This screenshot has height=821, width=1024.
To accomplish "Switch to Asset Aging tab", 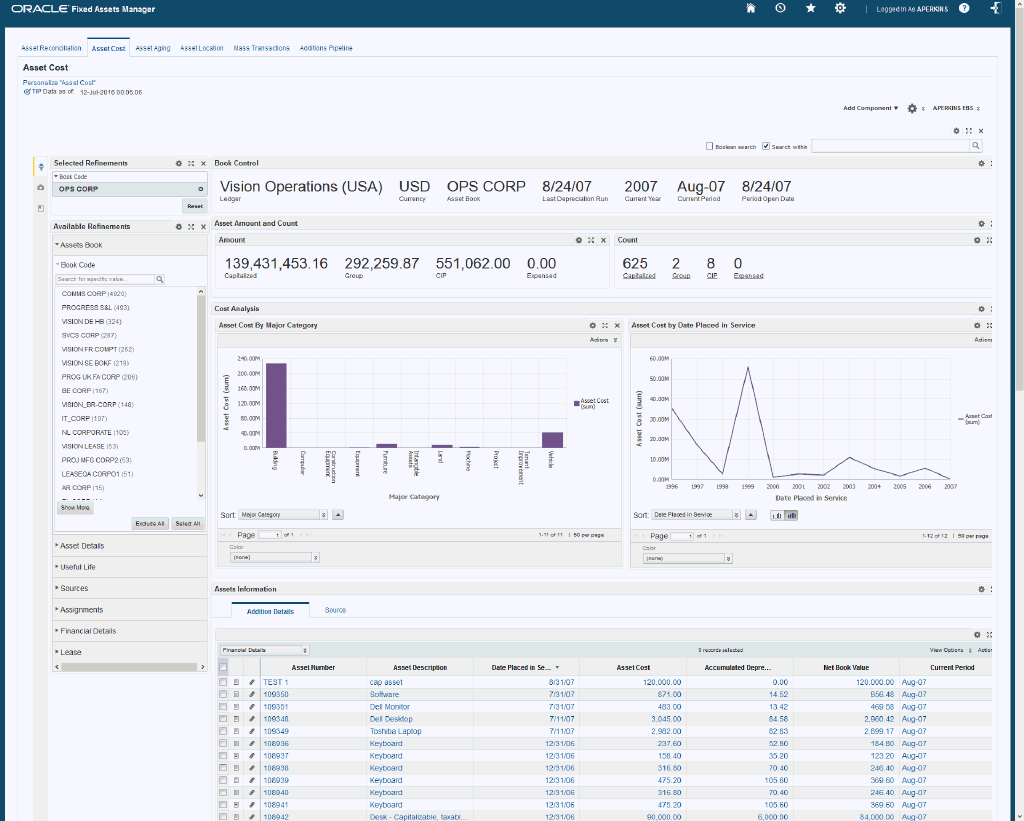I will click(153, 48).
